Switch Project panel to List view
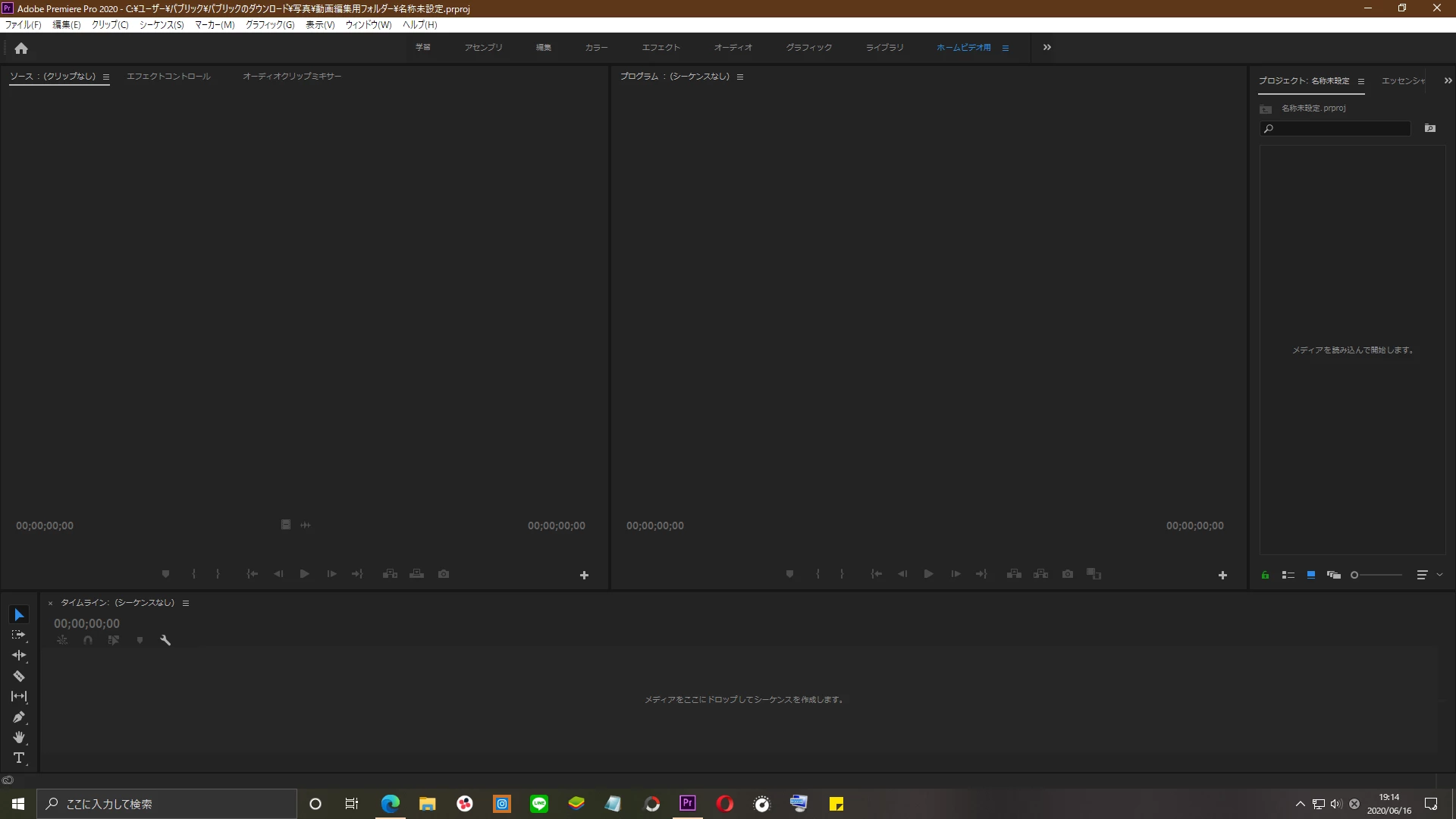 click(1288, 575)
